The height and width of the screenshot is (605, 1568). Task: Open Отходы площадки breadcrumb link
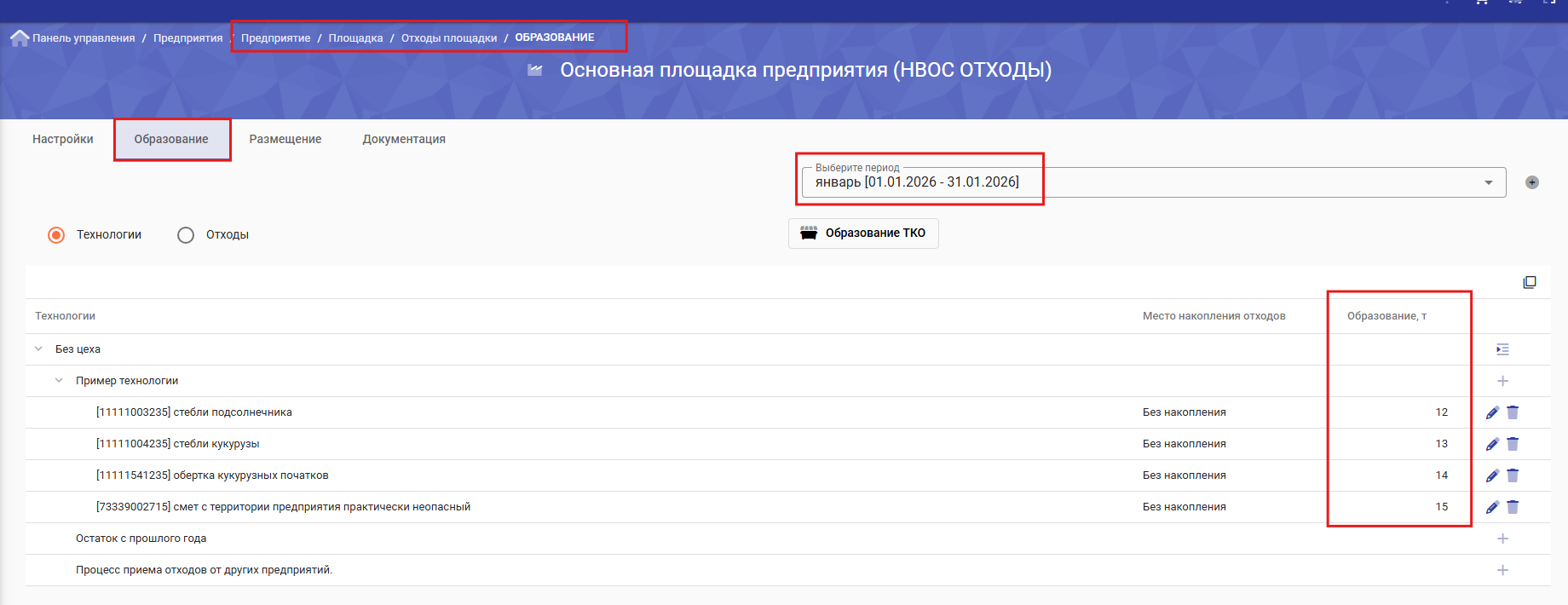tap(449, 38)
